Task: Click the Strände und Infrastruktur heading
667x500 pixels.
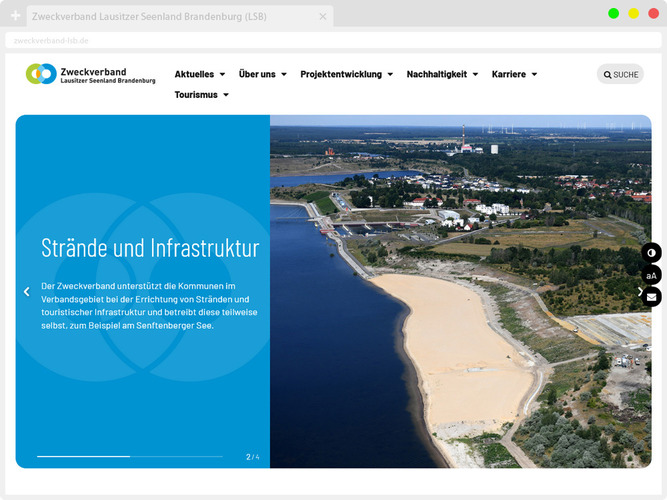Action: tap(150, 248)
